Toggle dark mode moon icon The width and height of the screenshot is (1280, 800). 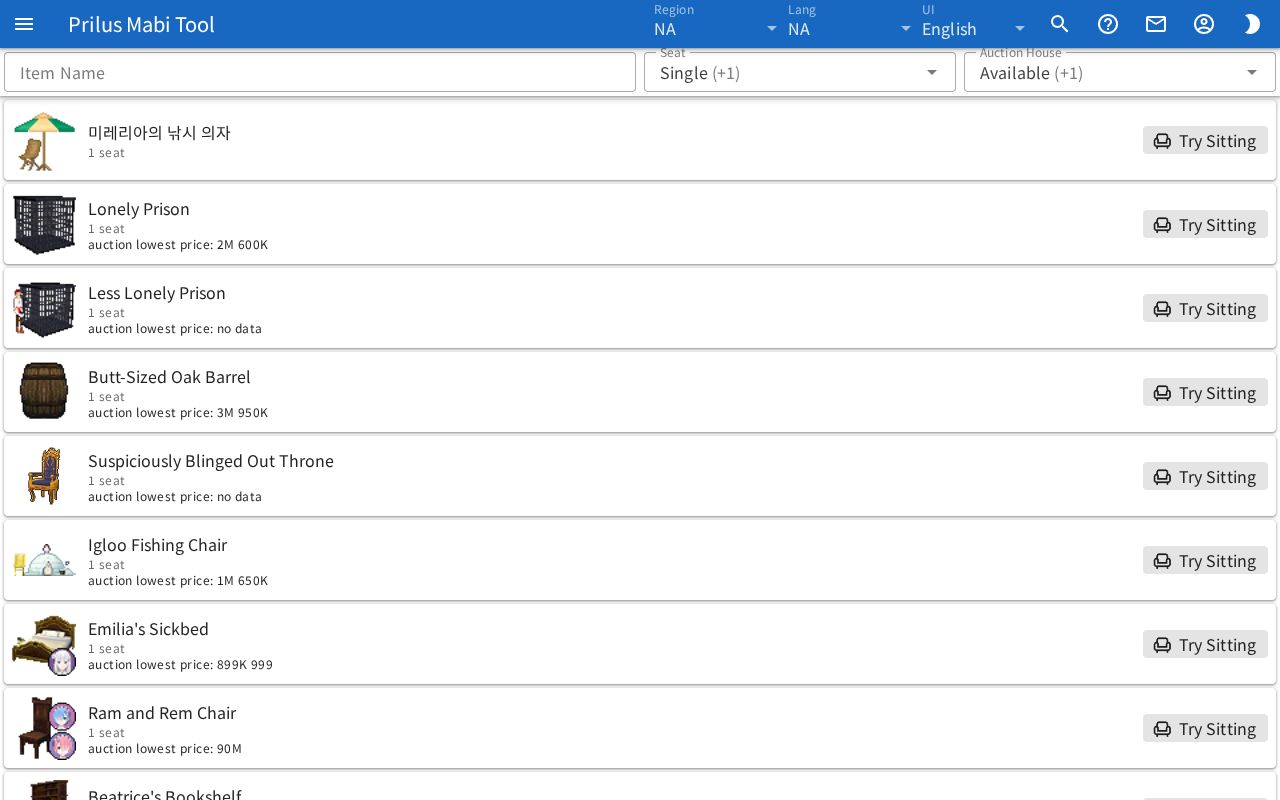tap(1252, 24)
